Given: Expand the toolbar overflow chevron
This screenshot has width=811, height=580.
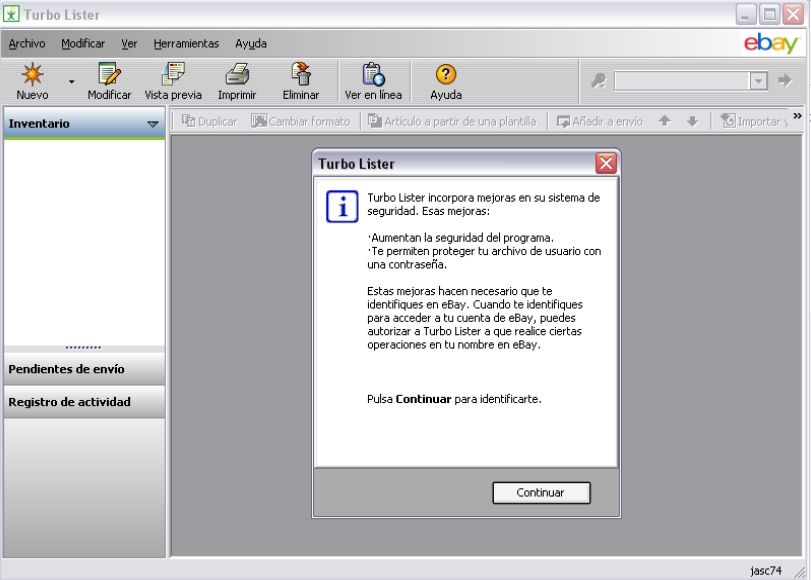Looking at the screenshot, I should pos(797,116).
